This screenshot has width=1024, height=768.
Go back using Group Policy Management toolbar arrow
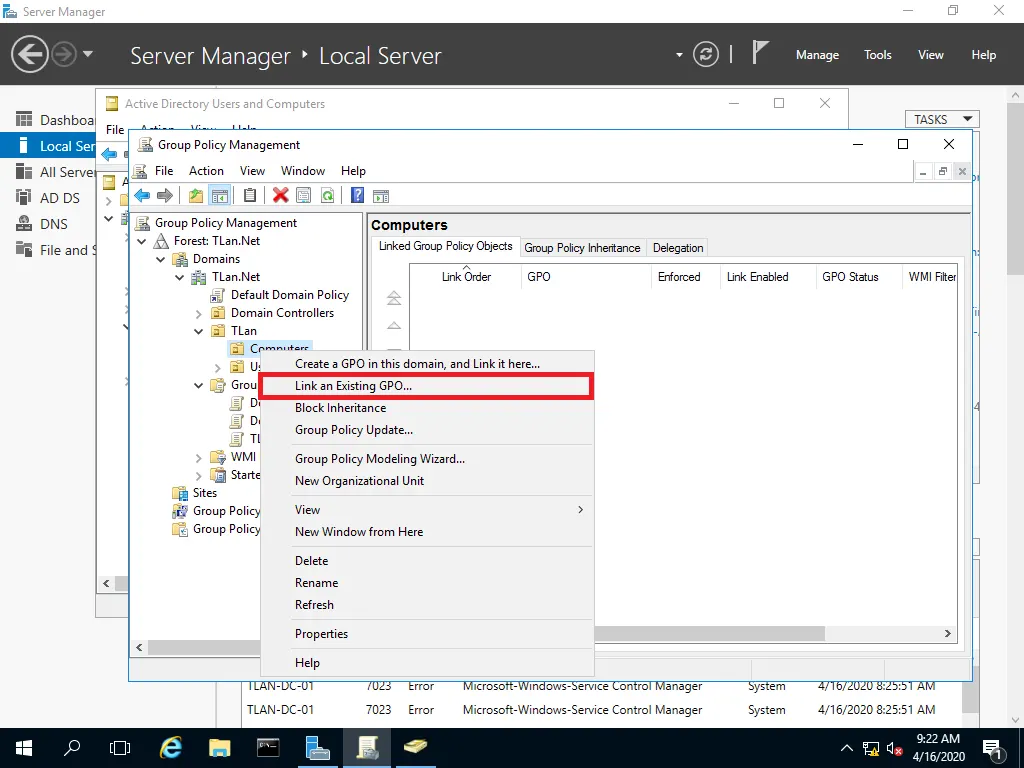tap(142, 195)
